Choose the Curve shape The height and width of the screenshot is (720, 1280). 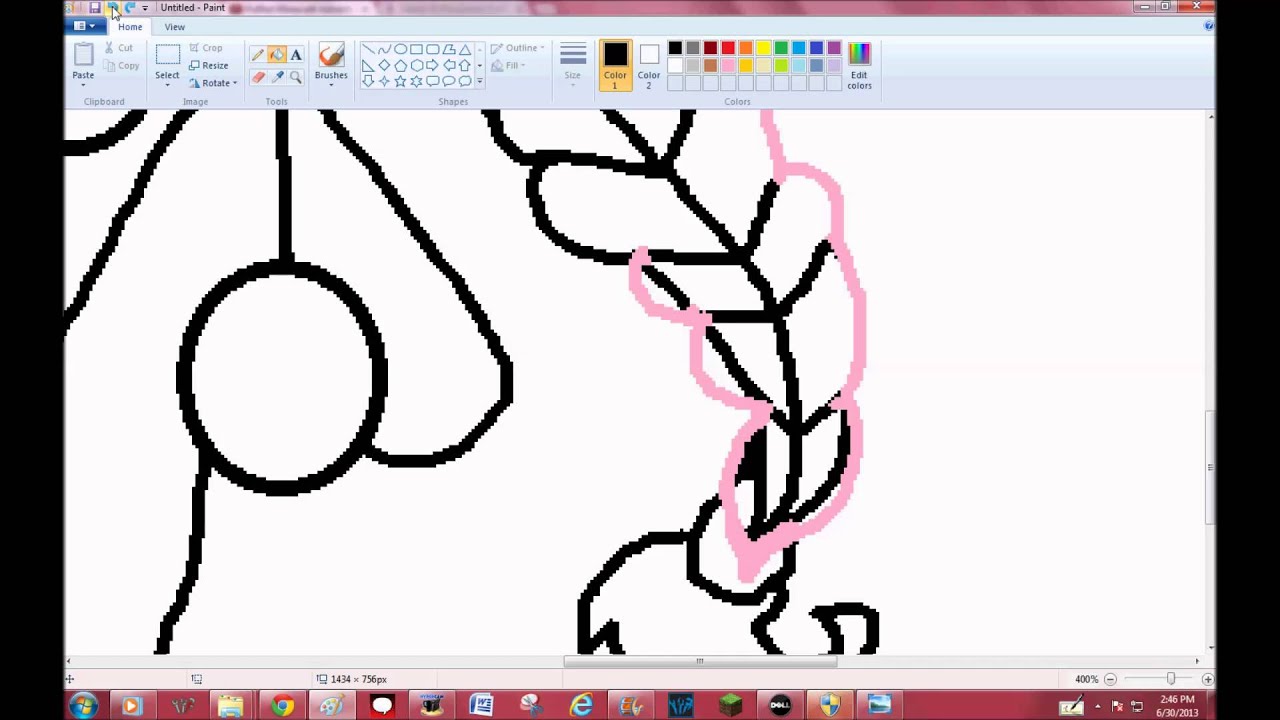(384, 49)
